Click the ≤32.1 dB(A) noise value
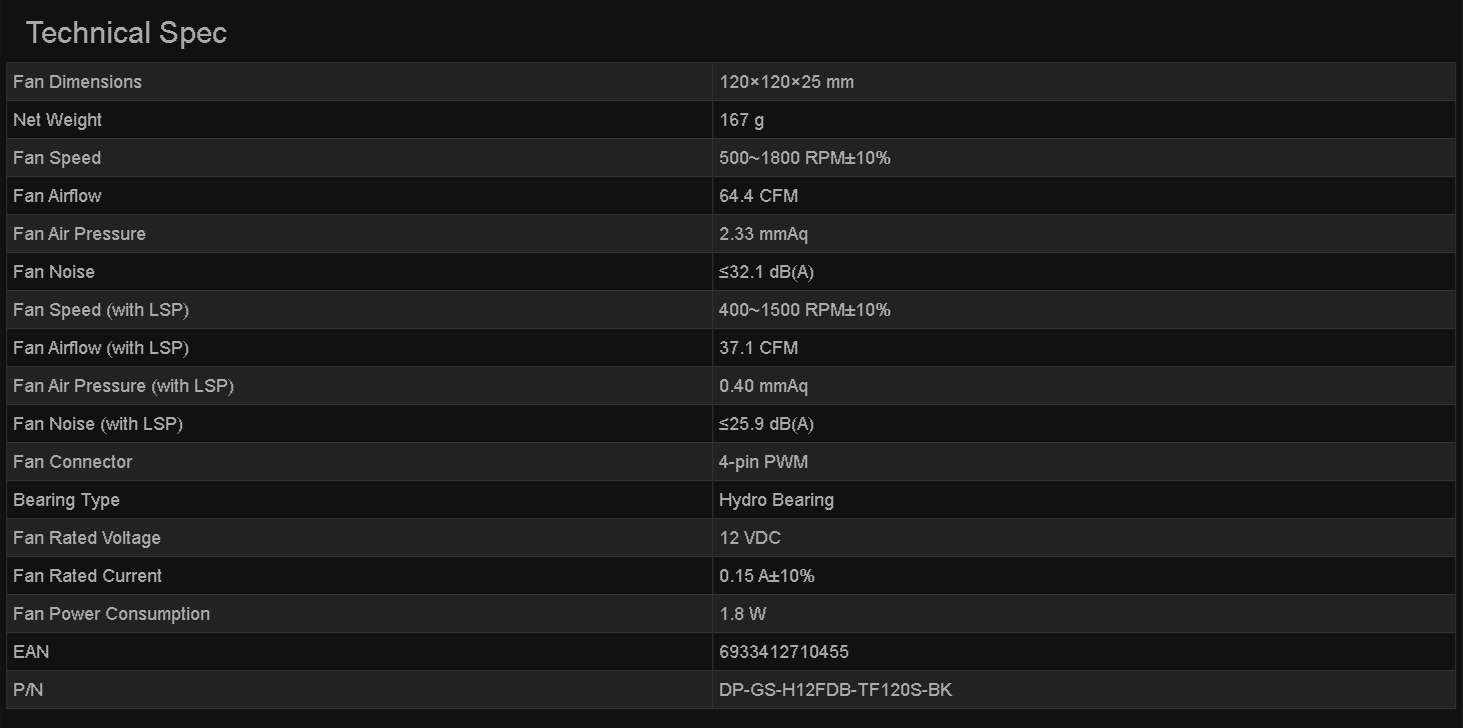This screenshot has width=1463, height=728. (x=766, y=272)
